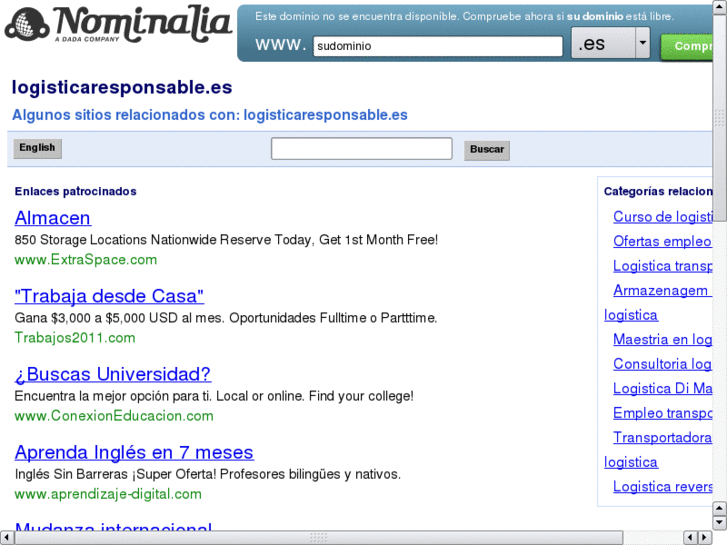The width and height of the screenshot is (727, 545).
Task: Click the Nominalia logo
Action: pos(118,24)
